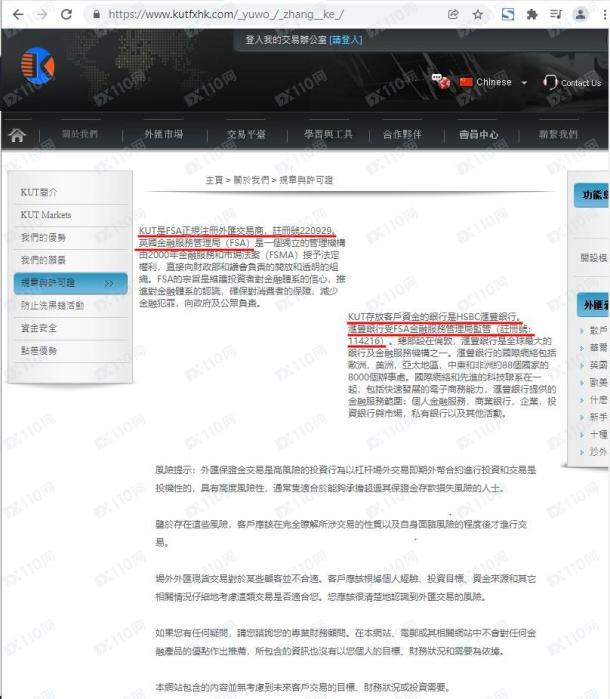
Task: Click the 英國 item in right list
Action: click(598, 365)
